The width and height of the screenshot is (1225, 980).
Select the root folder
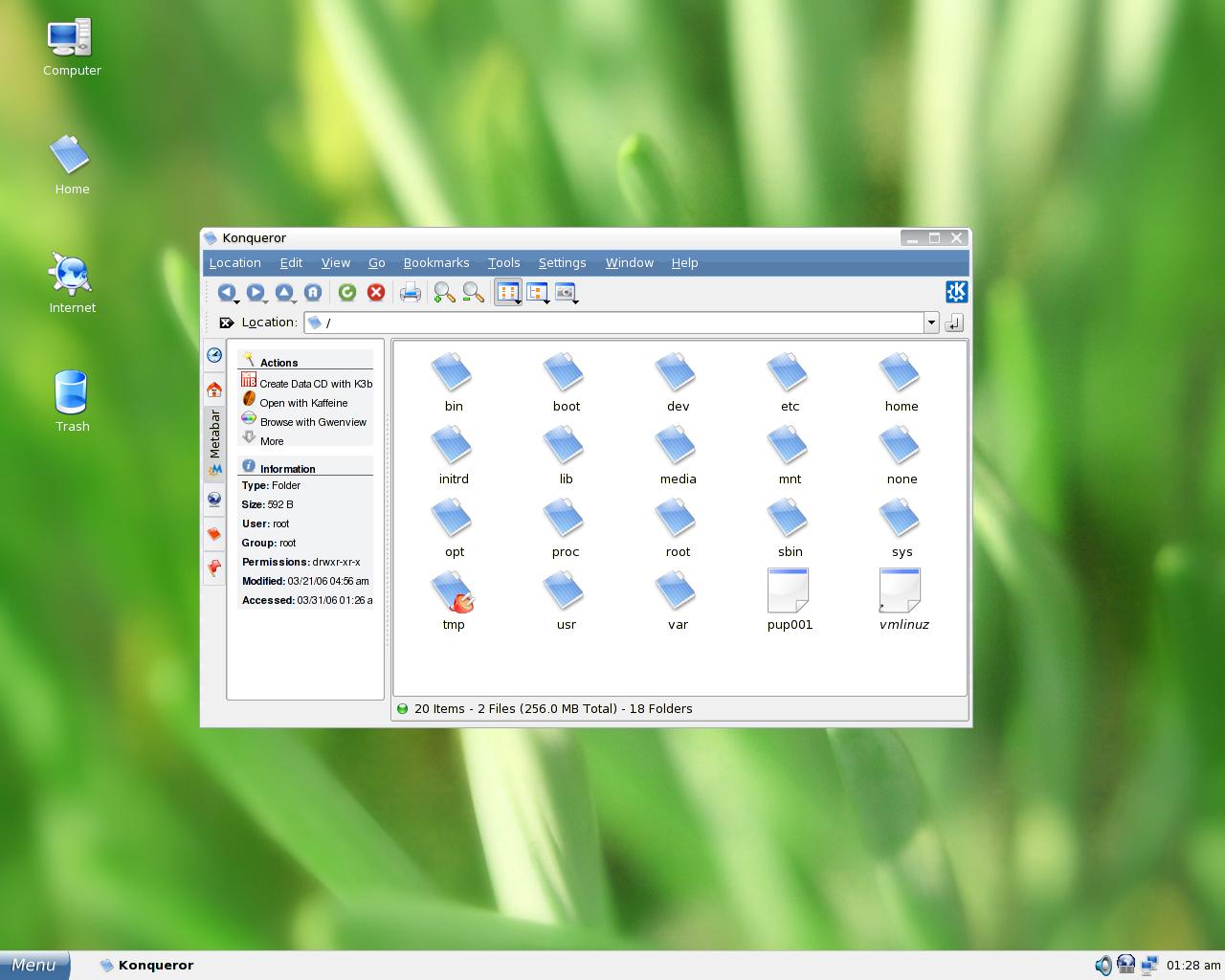pyautogui.click(x=678, y=527)
